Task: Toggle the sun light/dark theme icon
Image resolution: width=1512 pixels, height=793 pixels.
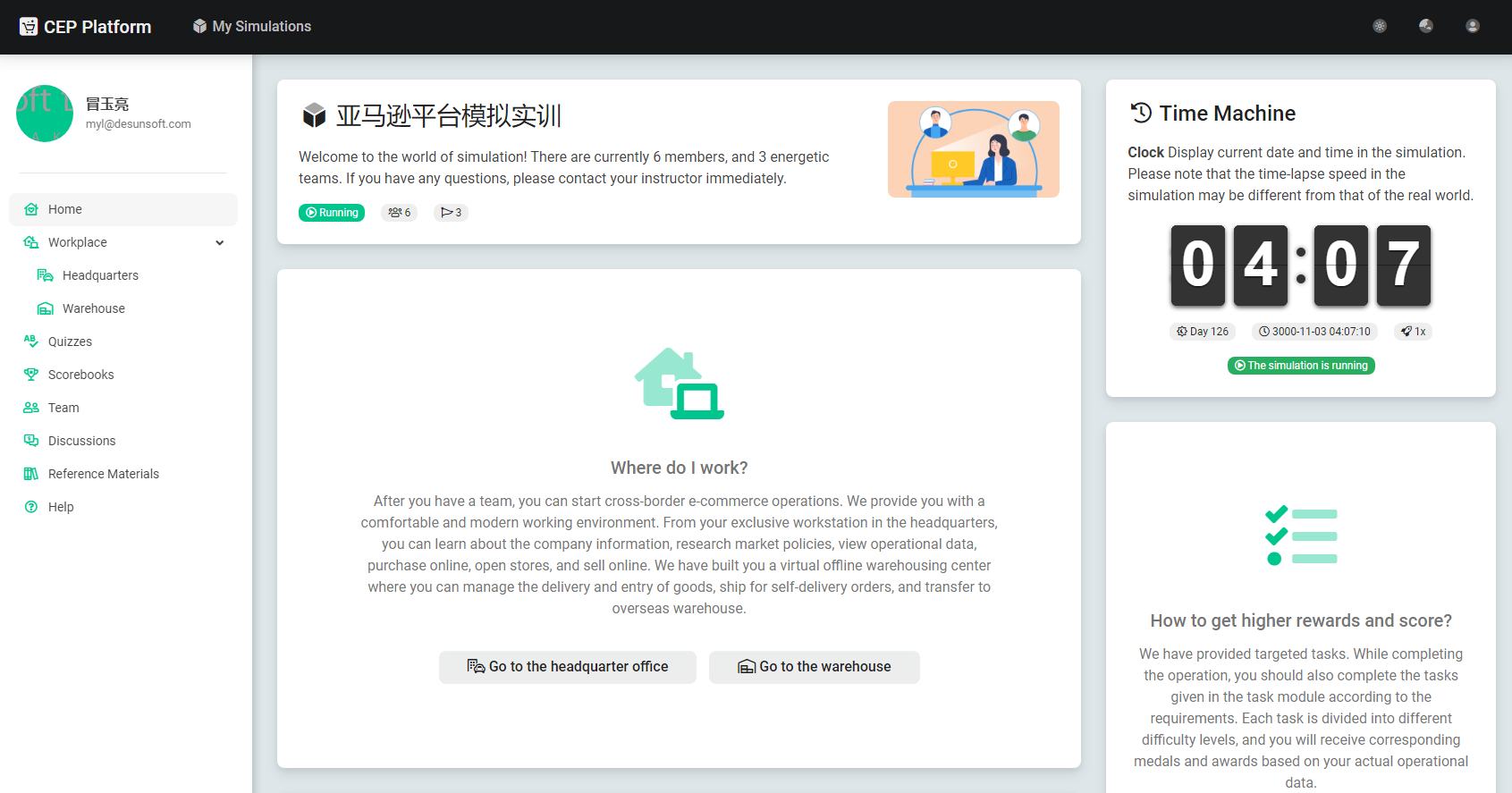Action: [1380, 26]
